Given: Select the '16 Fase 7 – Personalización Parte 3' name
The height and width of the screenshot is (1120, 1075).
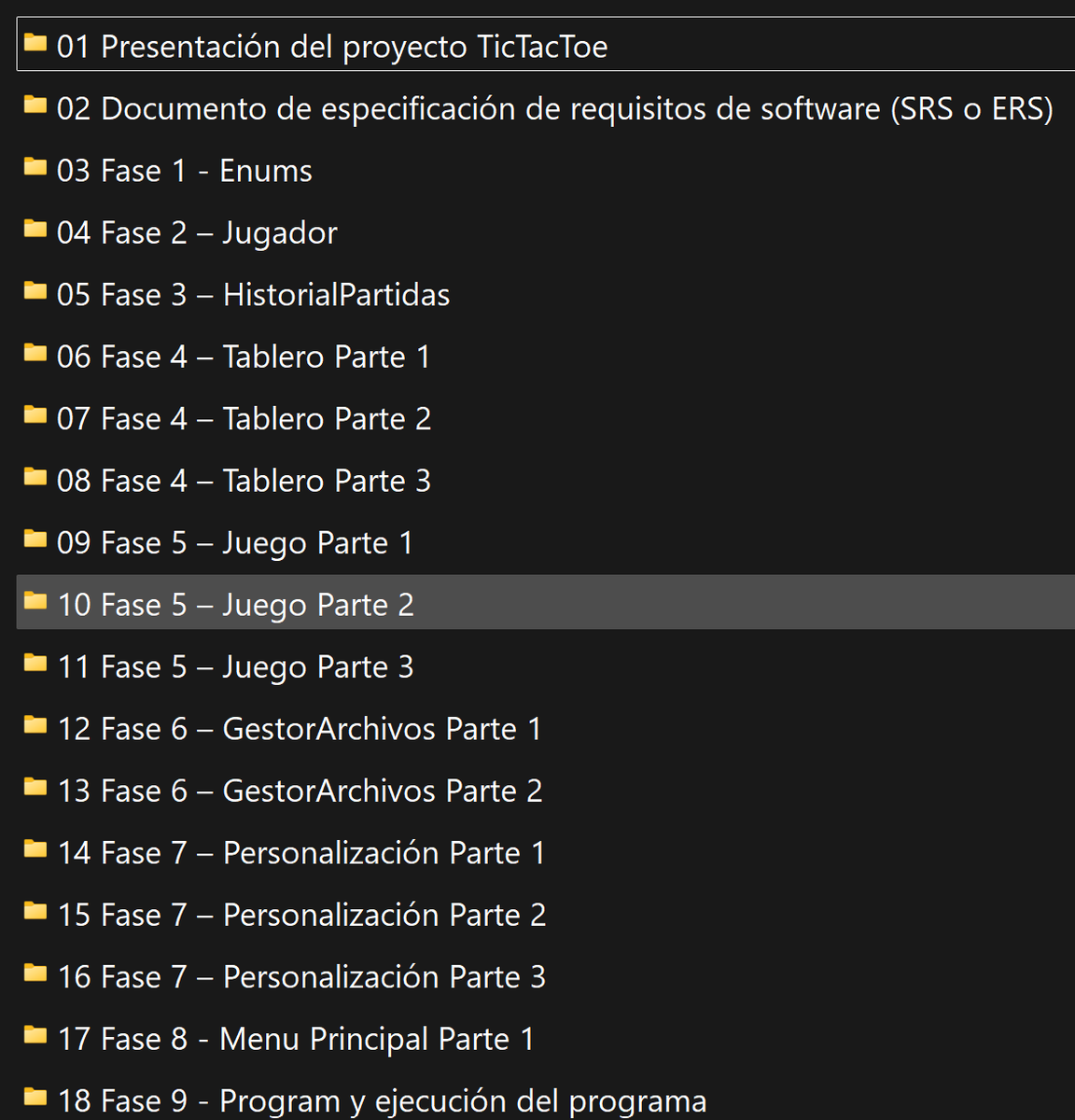Looking at the screenshot, I should point(301,976).
